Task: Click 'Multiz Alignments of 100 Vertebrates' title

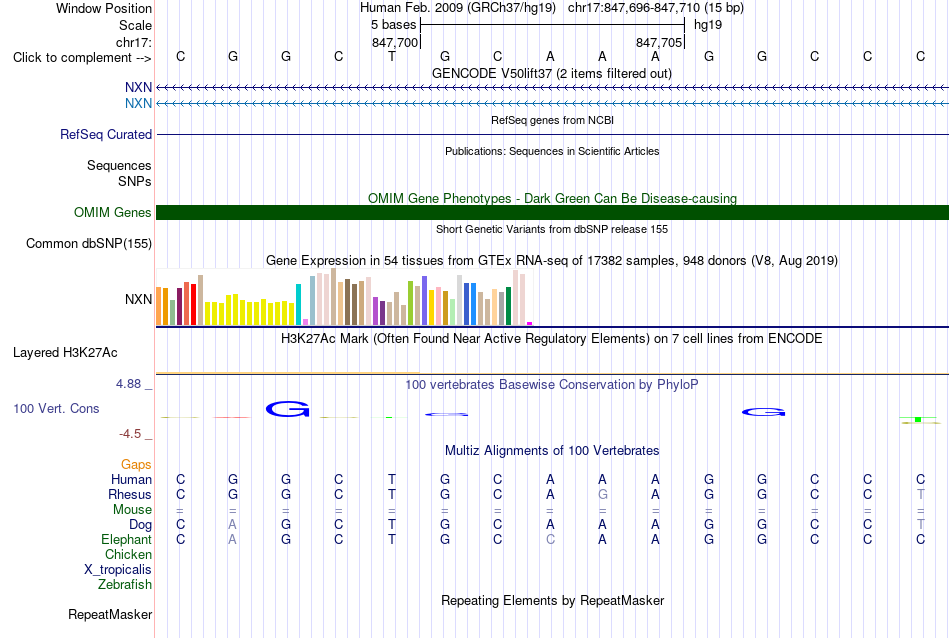Action: pos(552,450)
